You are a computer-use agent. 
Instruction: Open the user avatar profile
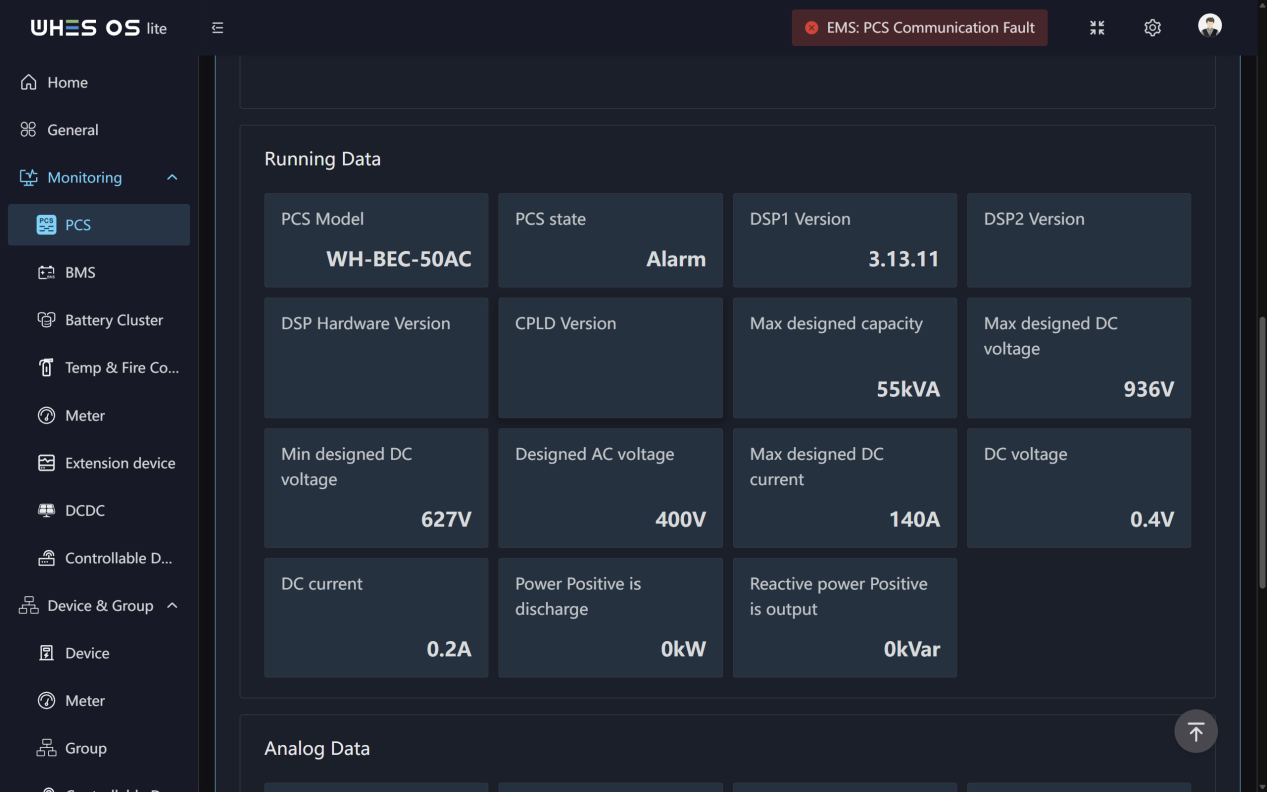(x=1210, y=27)
